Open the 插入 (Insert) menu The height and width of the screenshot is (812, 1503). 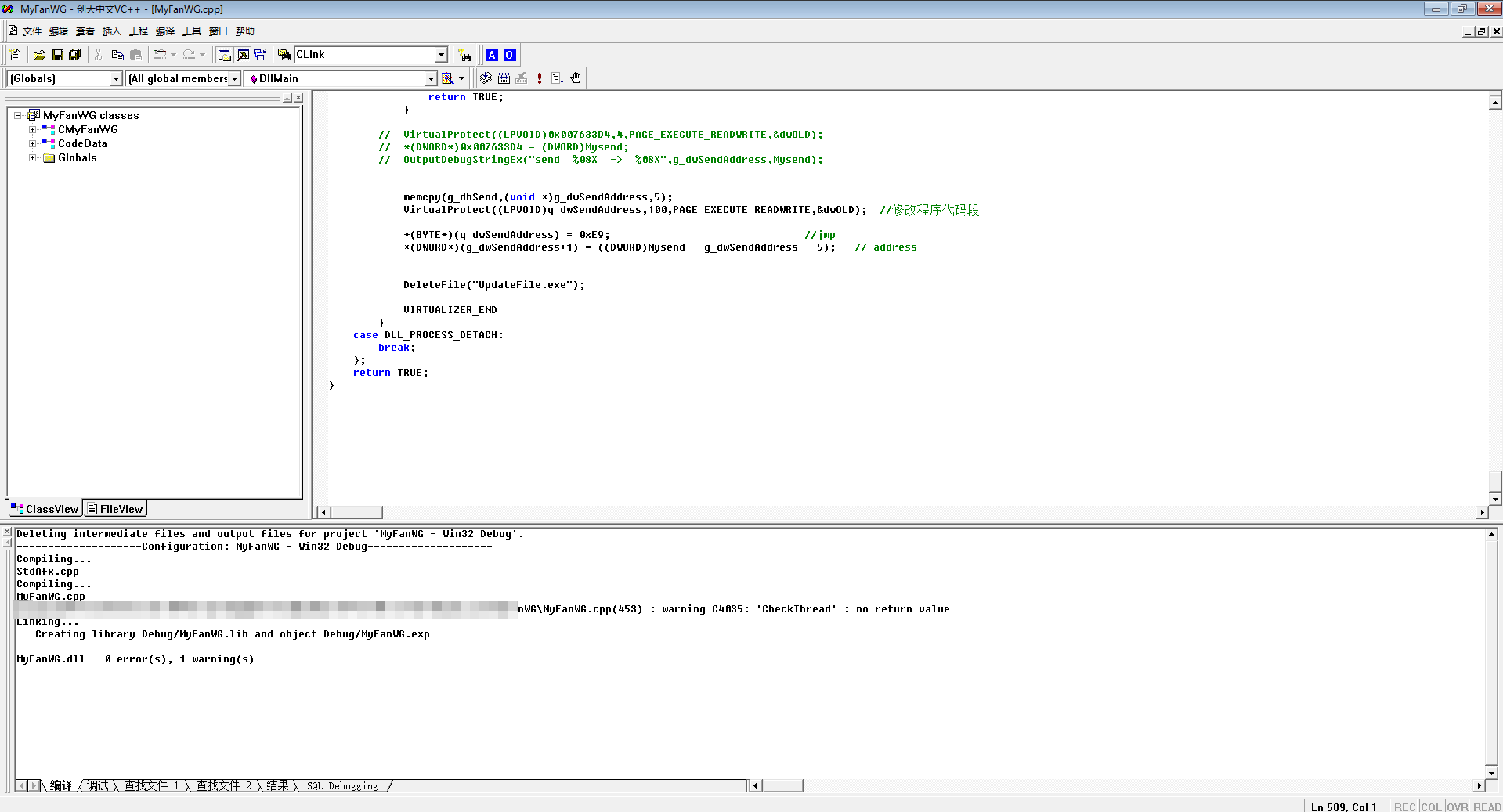[112, 31]
